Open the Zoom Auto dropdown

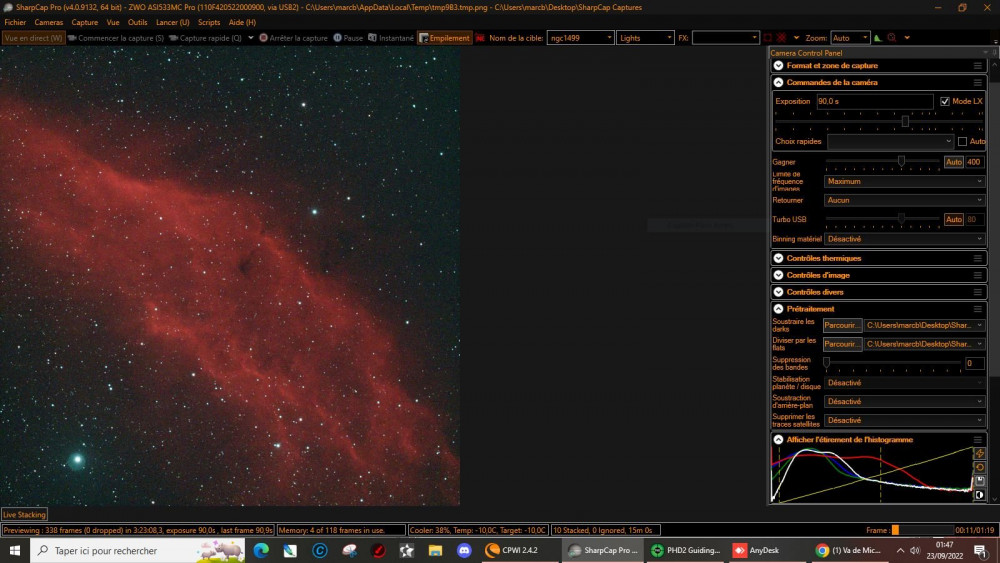pyautogui.click(x=850, y=38)
